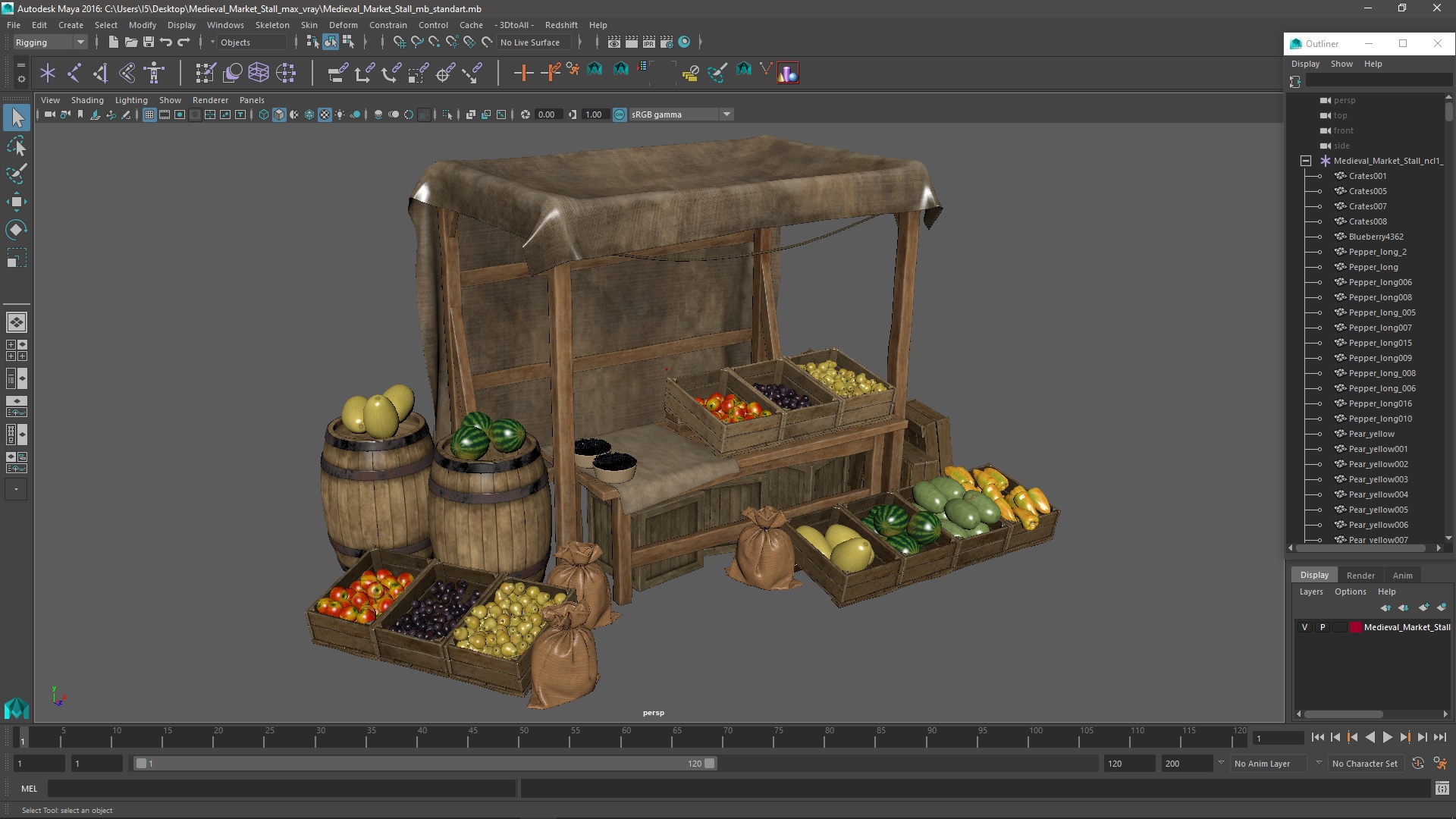Viewport: 1456px width, 819px height.
Task: Save the current scene
Action: [x=149, y=42]
